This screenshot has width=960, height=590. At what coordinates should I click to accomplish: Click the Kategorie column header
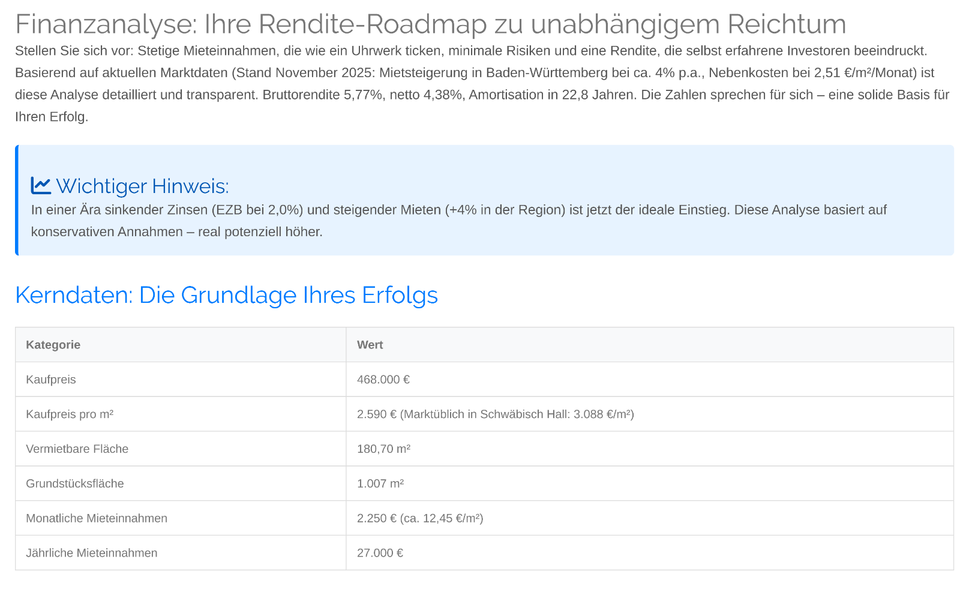pos(53,345)
